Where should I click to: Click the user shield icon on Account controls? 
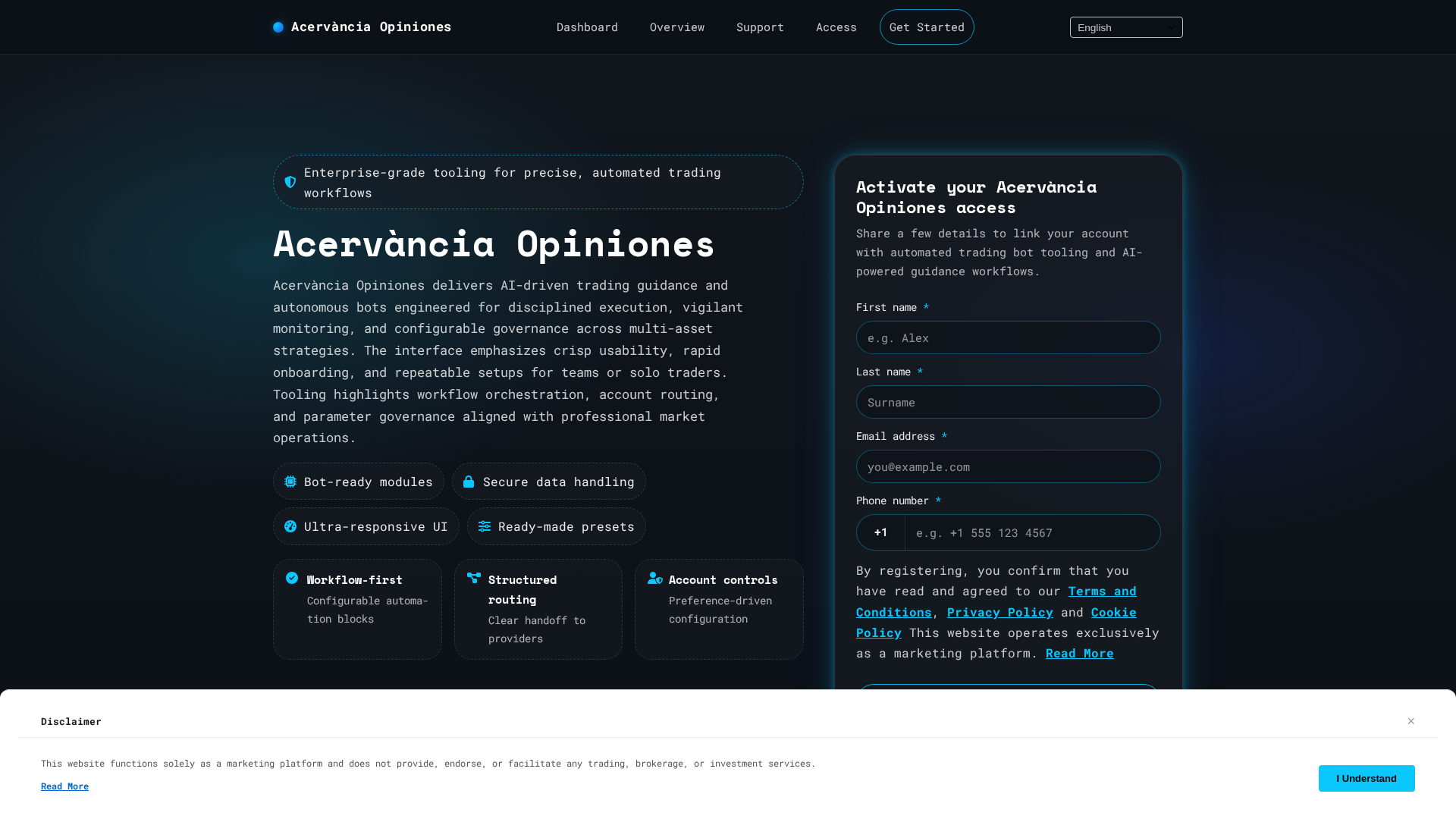point(655,578)
